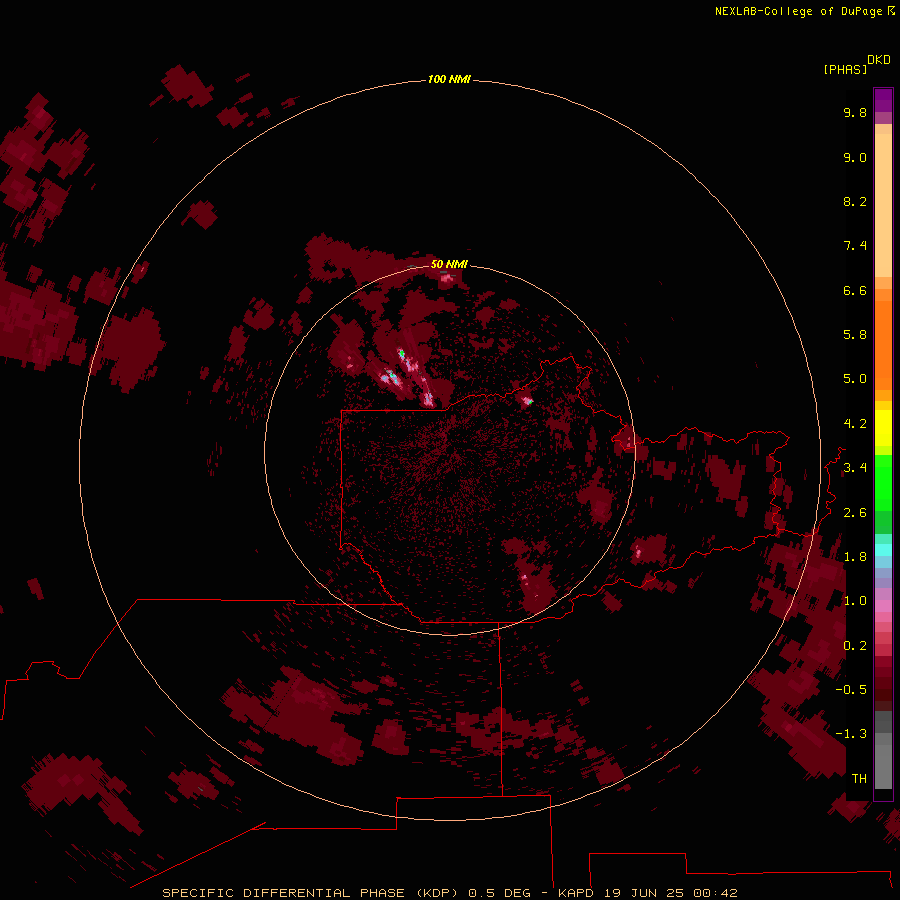Screen dimensions: 900x900
Task: Click the 9.8 value on the color scale
Action: (855, 112)
